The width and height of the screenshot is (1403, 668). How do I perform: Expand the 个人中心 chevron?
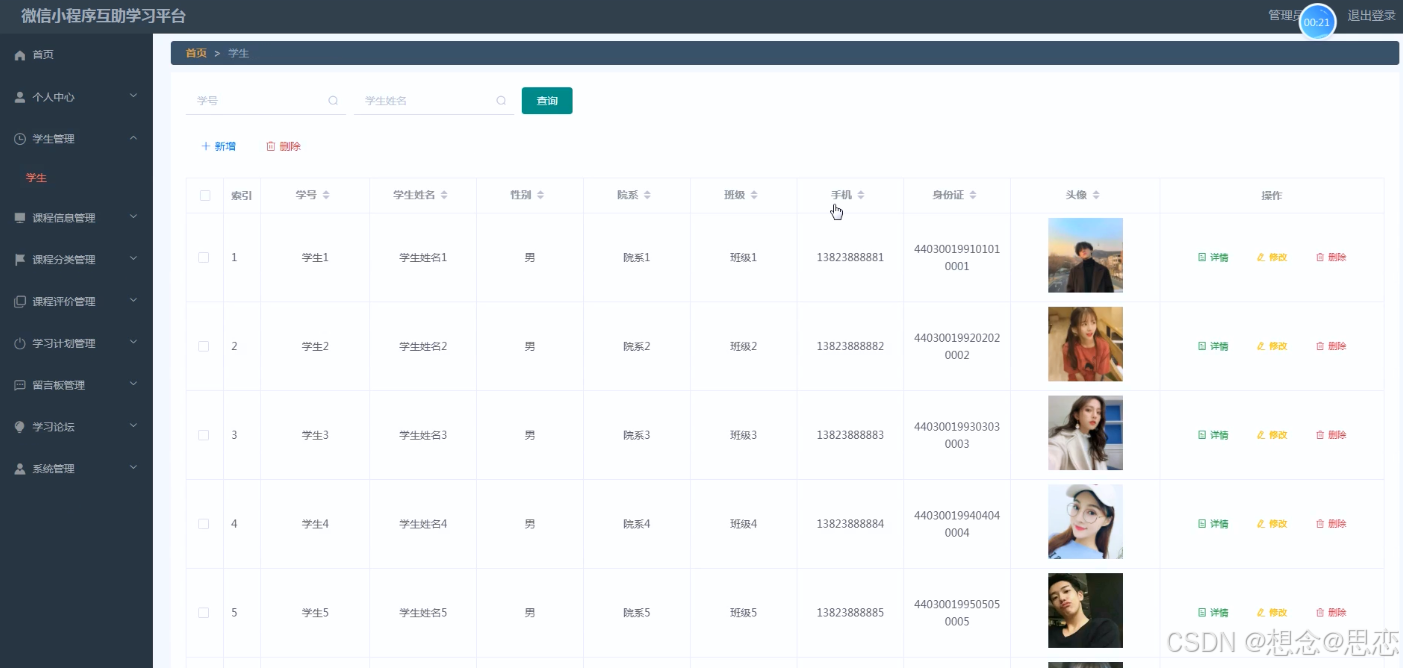133,97
